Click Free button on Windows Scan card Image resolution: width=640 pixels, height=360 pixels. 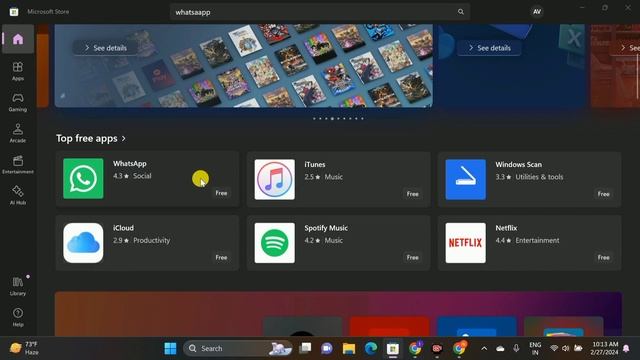(x=604, y=194)
